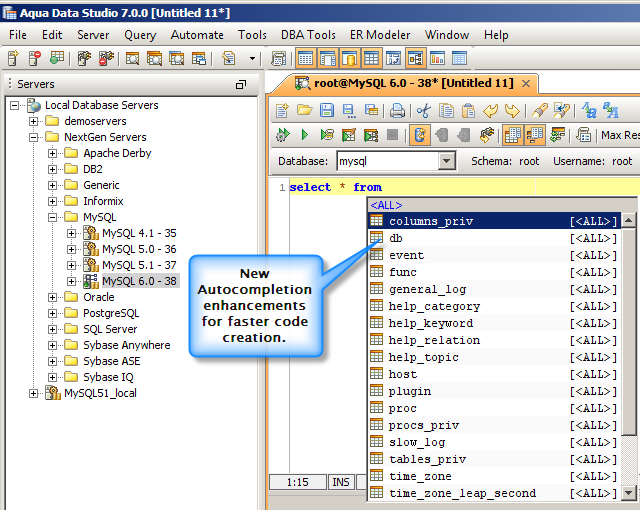Click the Execute green play icon

(x=304, y=135)
